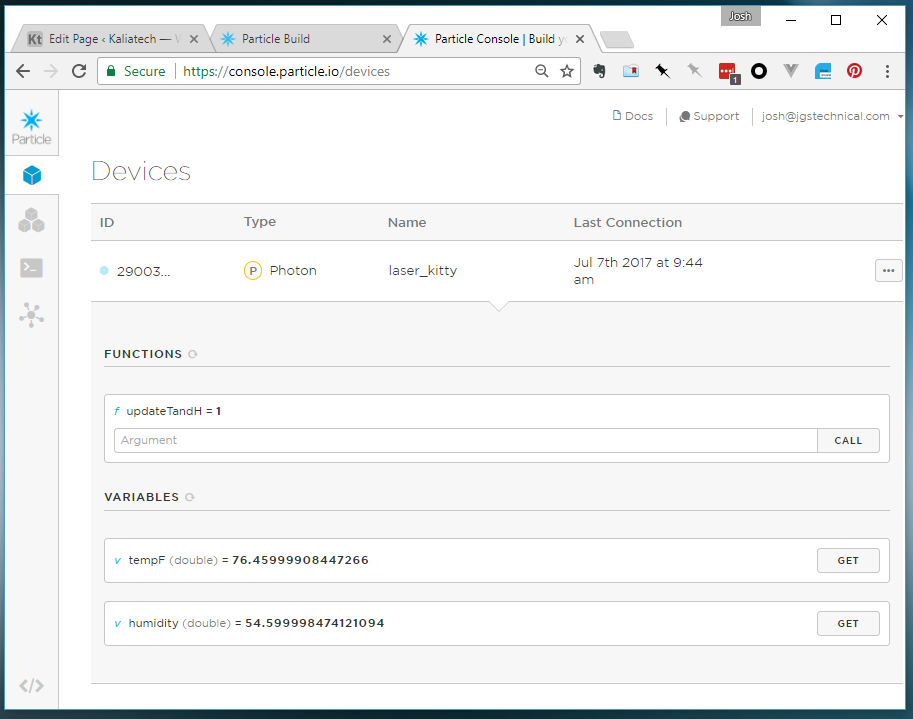This screenshot has height=719, width=913.
Task: Click the green Secure padlock icon
Action: 111,71
